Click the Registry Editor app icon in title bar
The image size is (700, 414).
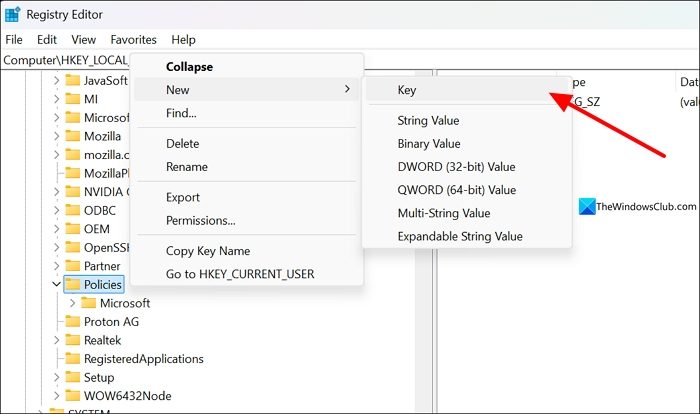[x=12, y=14]
